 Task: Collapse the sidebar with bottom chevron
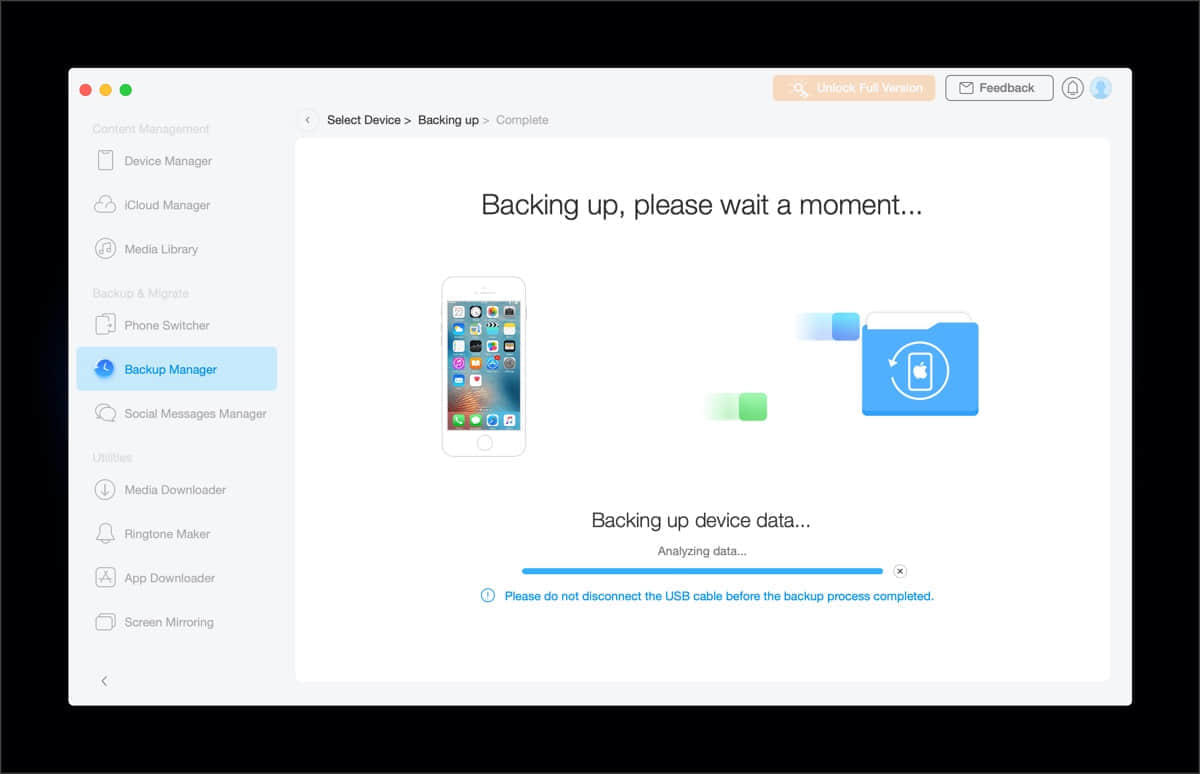coord(104,681)
